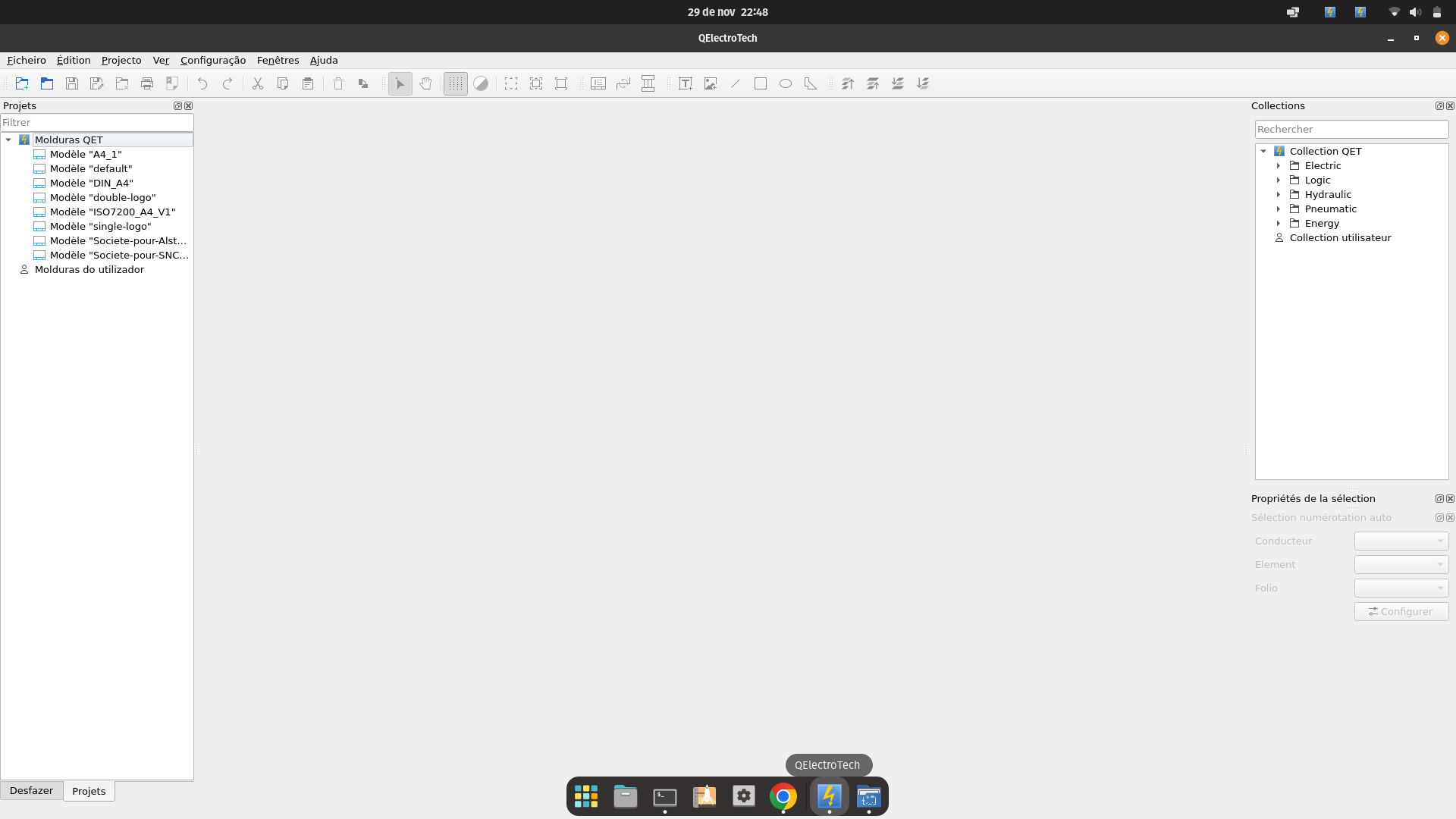
Task: Select the hand pan tool
Action: (425, 83)
